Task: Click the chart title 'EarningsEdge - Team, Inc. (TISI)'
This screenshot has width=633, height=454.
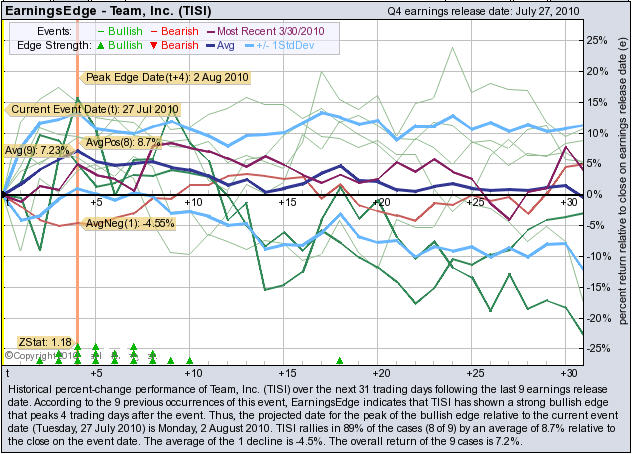Action: [x=108, y=10]
